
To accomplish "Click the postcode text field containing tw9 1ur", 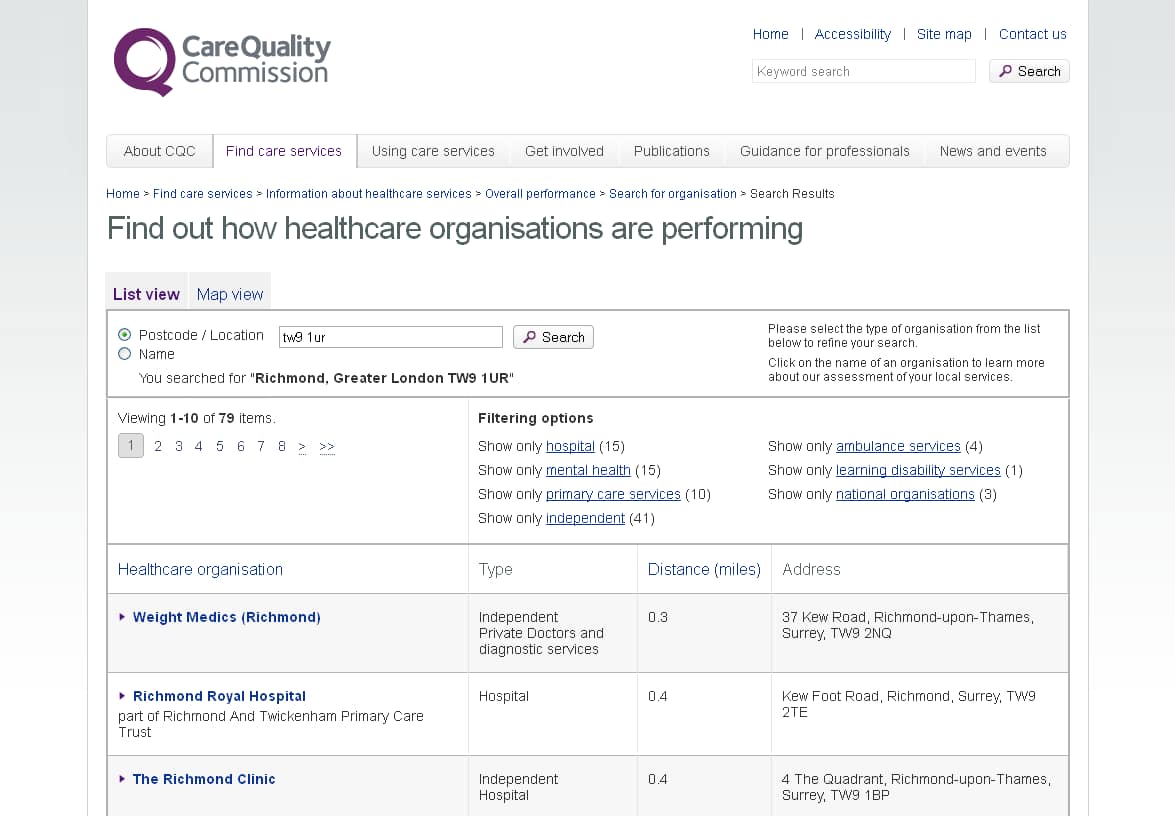I will [x=390, y=337].
